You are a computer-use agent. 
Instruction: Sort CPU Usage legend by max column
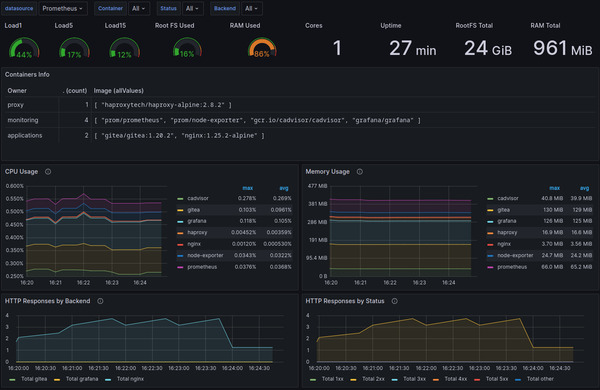pos(248,188)
